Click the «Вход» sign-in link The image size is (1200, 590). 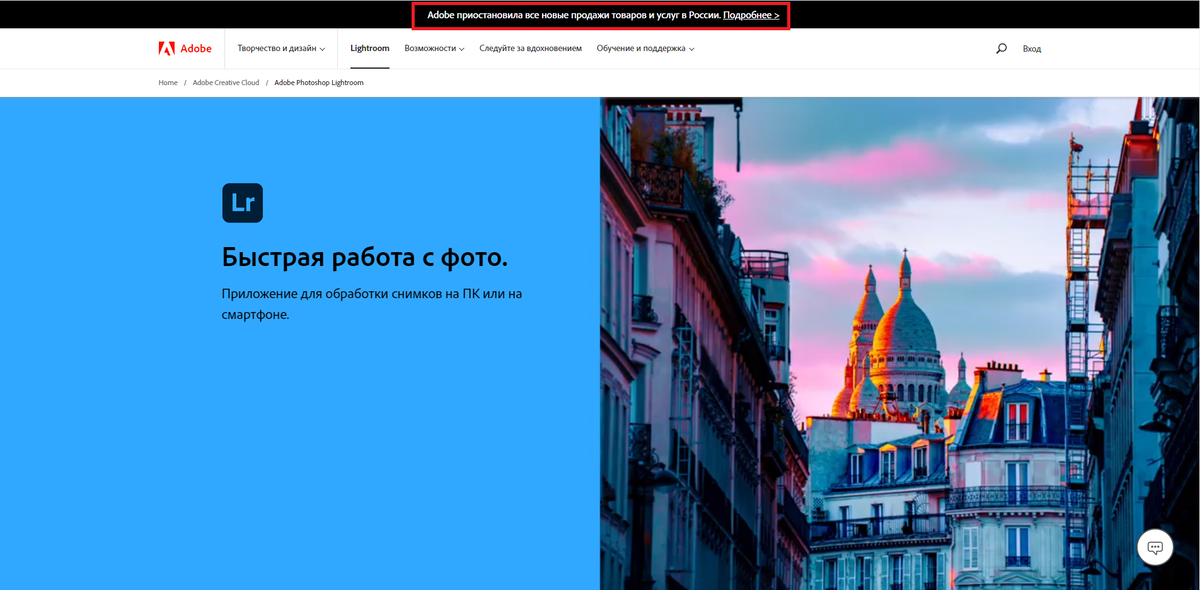1031,47
